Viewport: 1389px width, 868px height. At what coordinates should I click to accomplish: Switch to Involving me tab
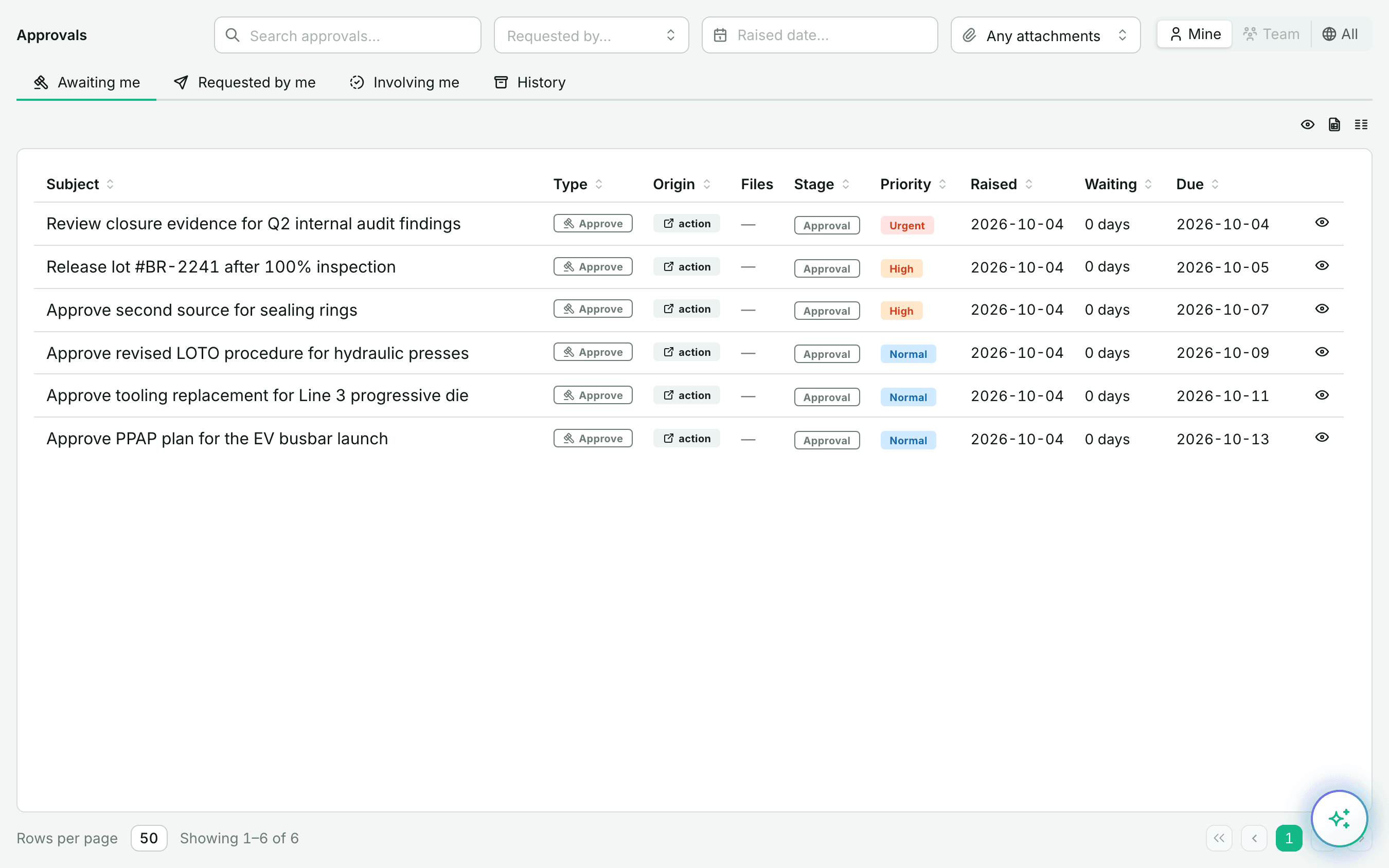click(x=404, y=82)
